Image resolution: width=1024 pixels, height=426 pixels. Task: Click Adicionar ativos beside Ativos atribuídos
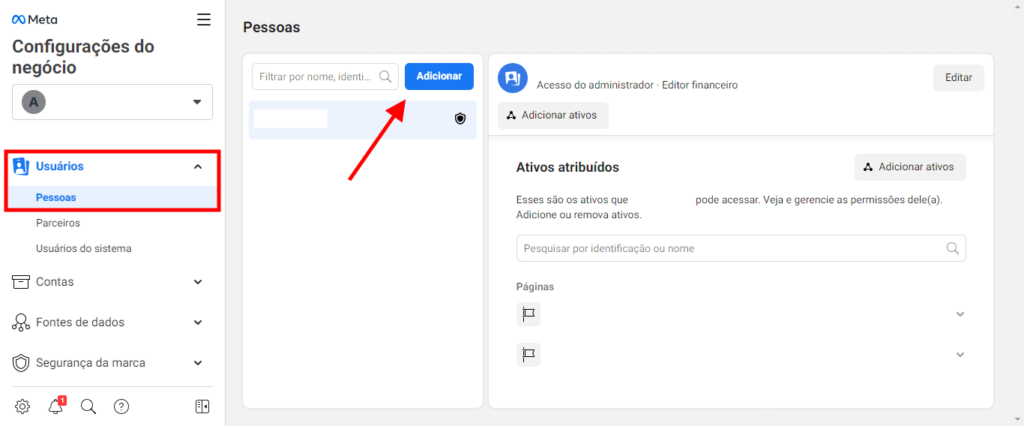[x=910, y=167]
